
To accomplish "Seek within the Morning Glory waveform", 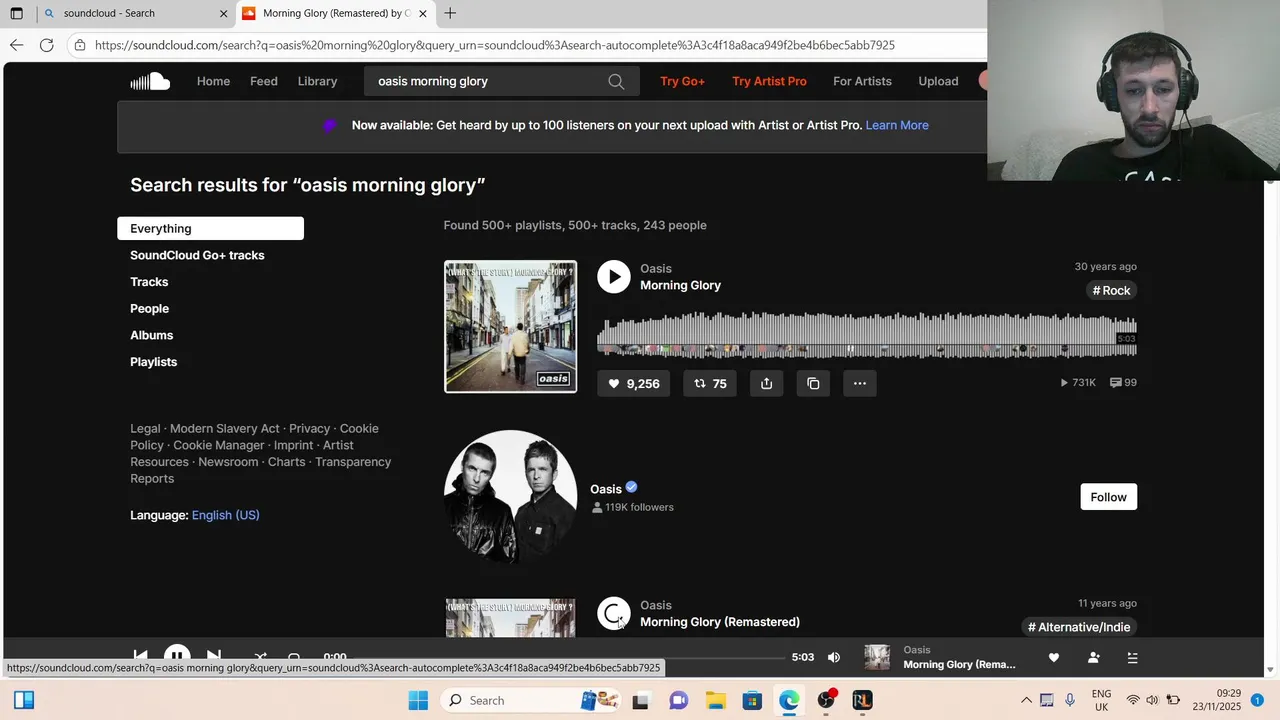I will click(866, 334).
